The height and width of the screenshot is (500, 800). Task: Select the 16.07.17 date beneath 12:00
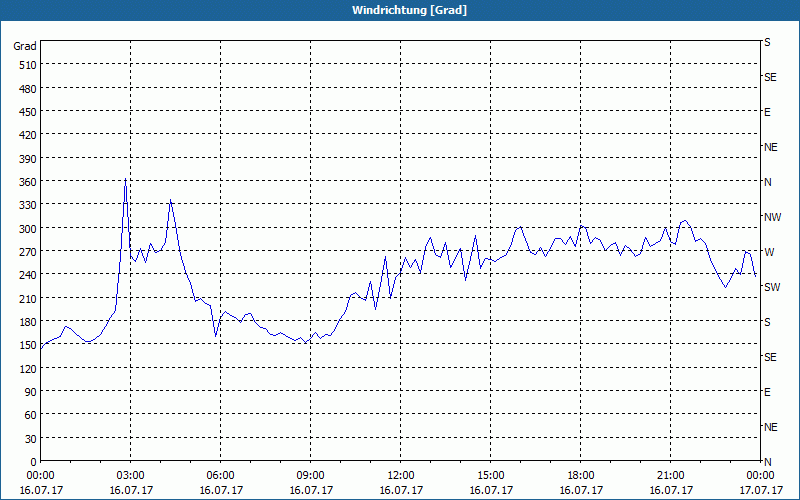click(401, 490)
